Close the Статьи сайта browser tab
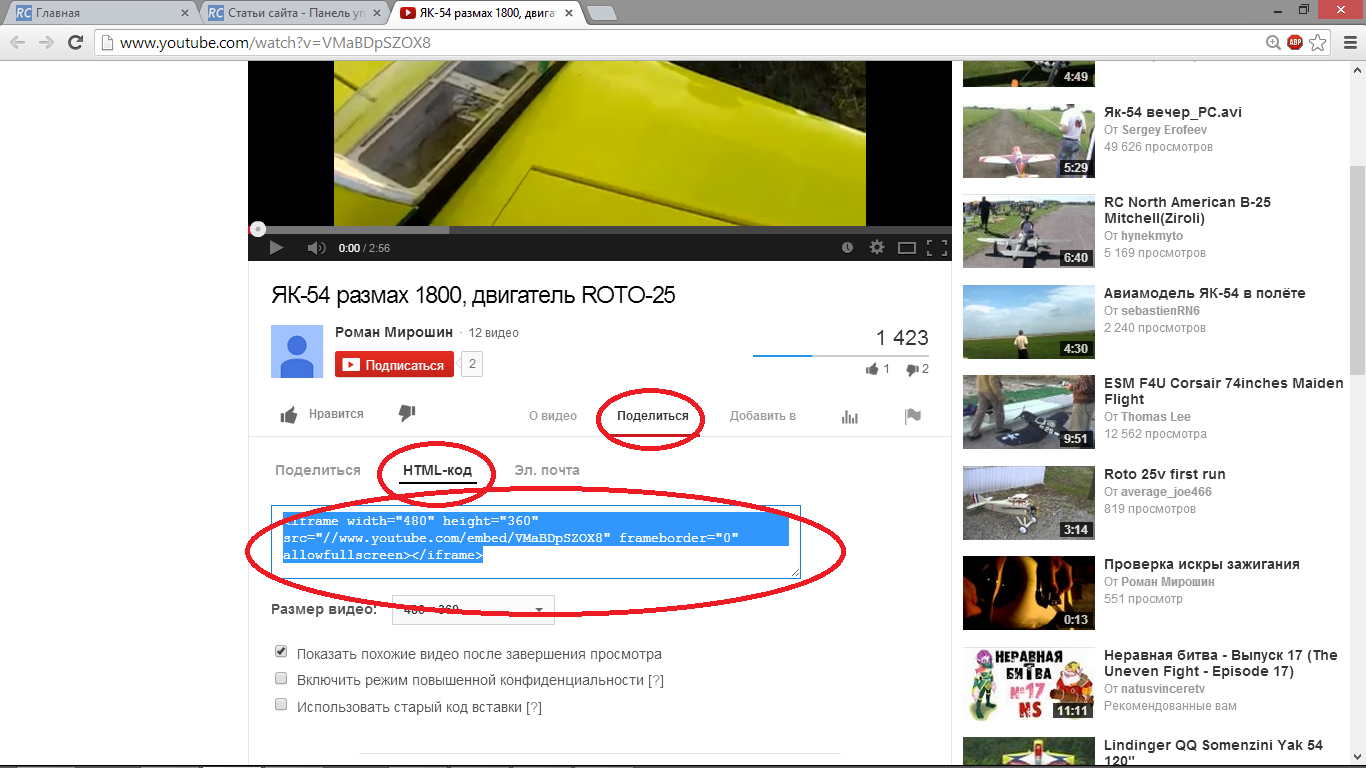 (376, 13)
